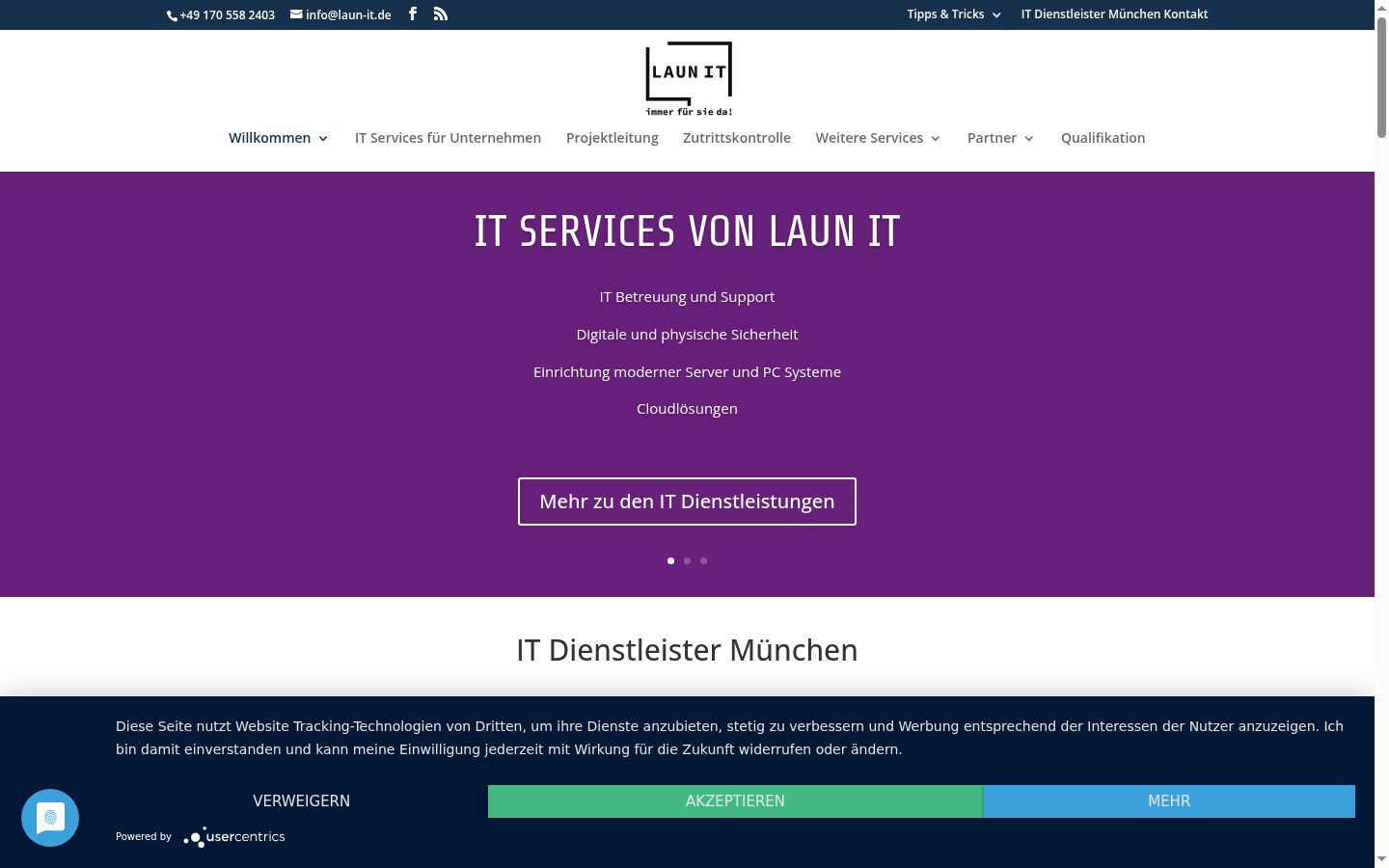Click the envelope email icon
The height and width of the screenshot is (868, 1389).
pos(296,14)
